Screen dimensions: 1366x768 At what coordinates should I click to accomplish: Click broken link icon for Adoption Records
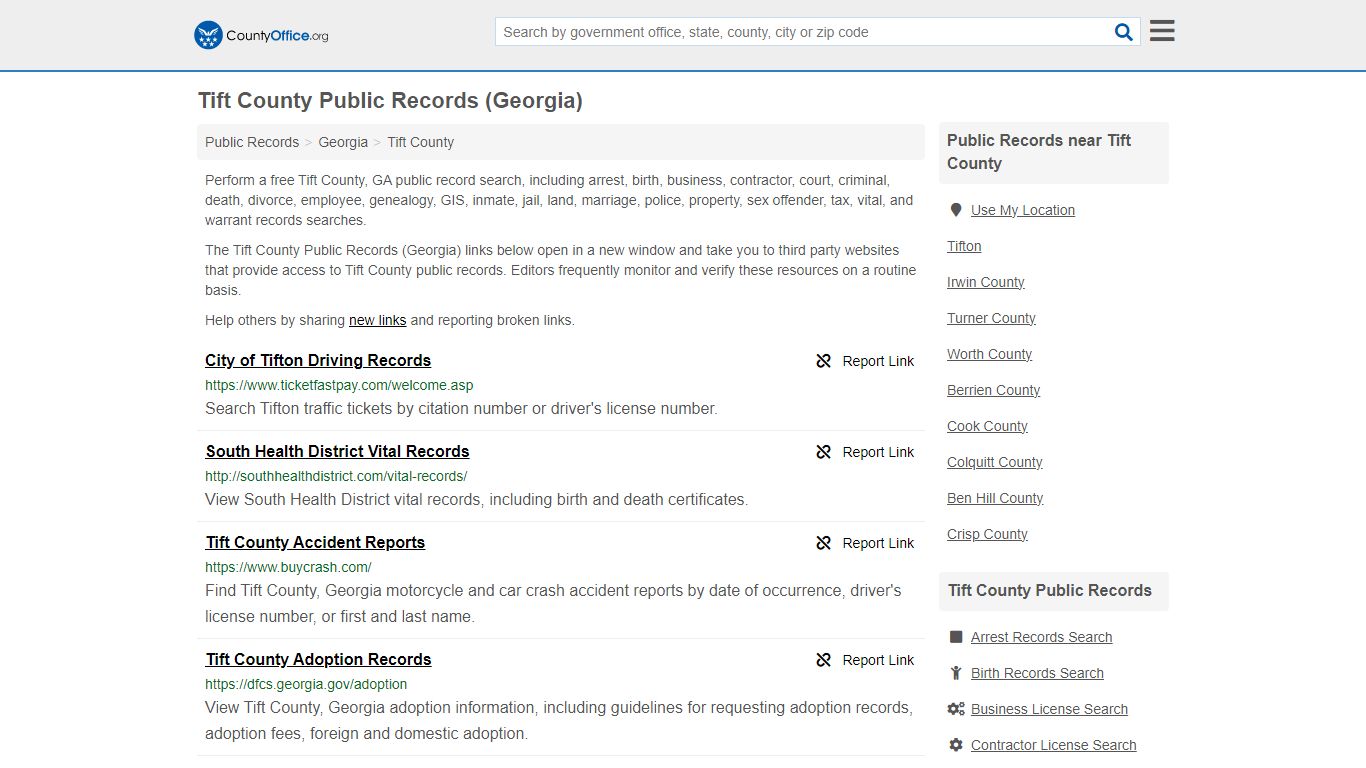pyautogui.click(x=824, y=660)
